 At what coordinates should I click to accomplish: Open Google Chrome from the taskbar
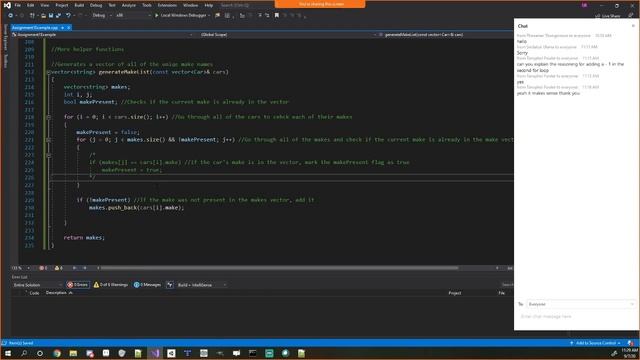57,353
